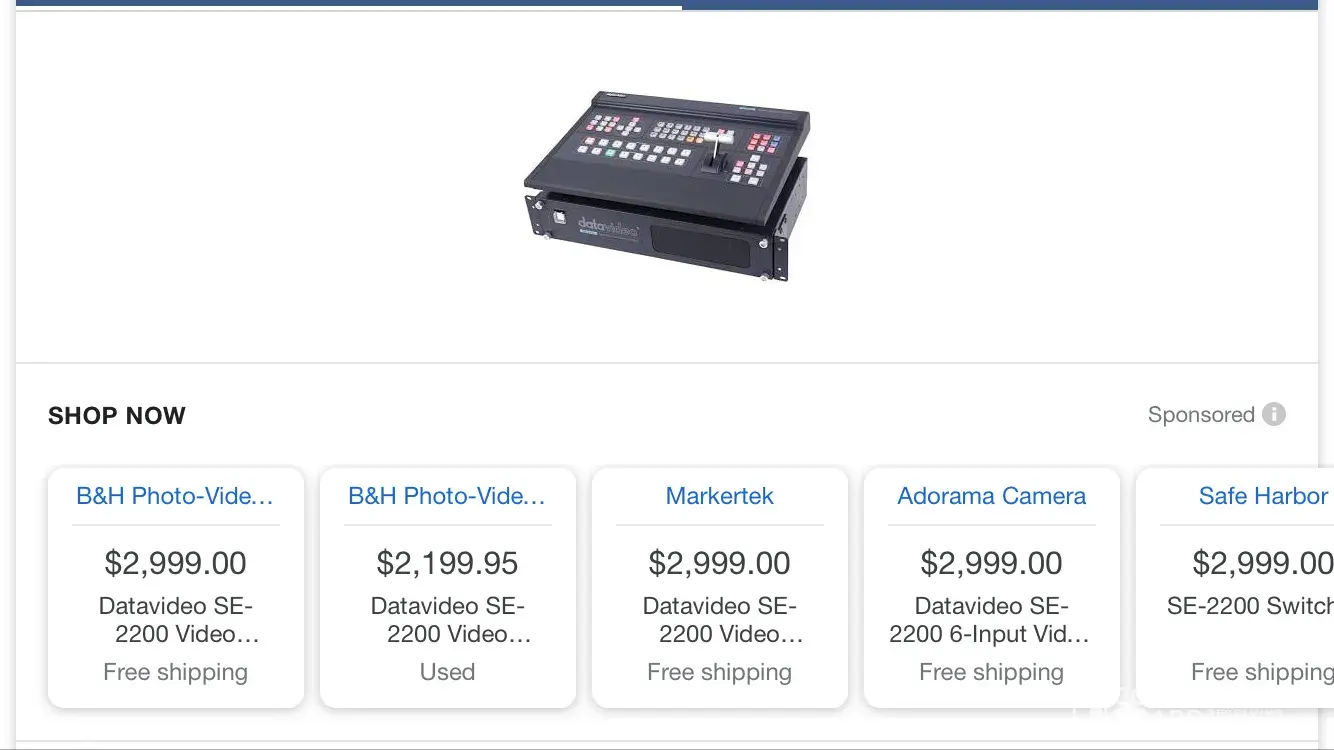Open the Datavideo switcher product image
Screen dimensions: 1334x750
667,186
